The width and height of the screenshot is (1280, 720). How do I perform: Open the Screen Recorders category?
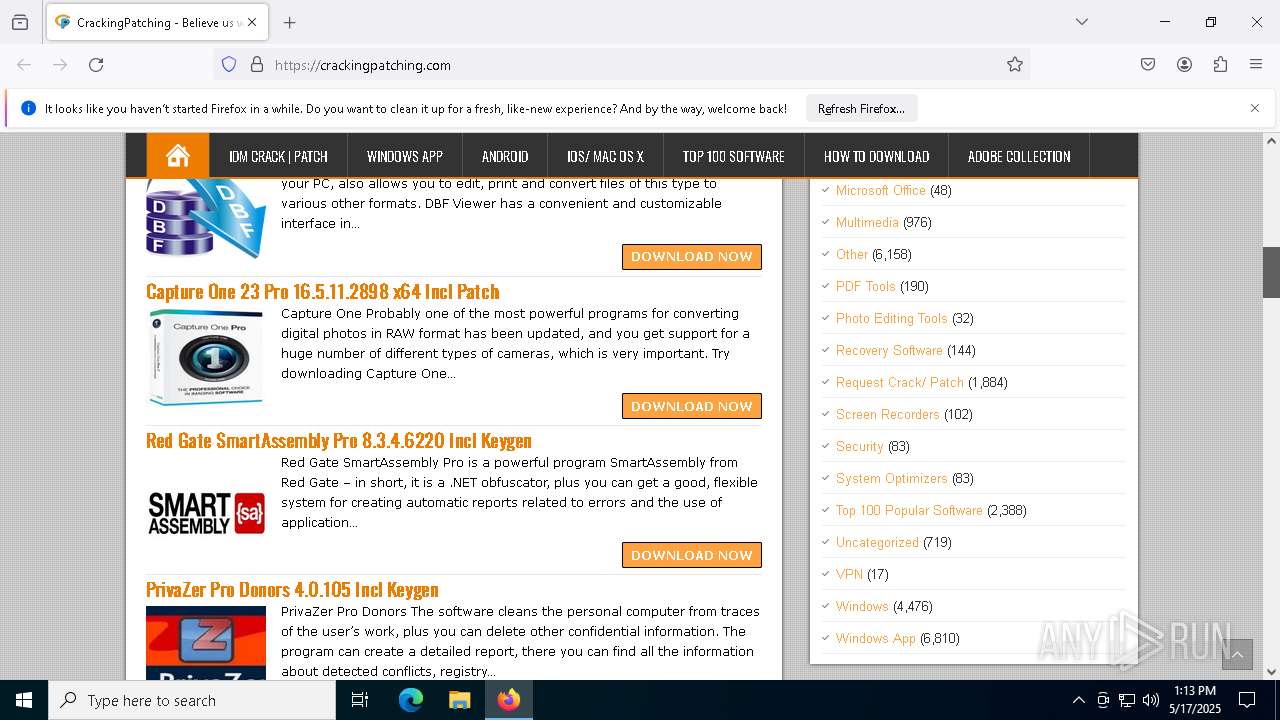pos(888,414)
